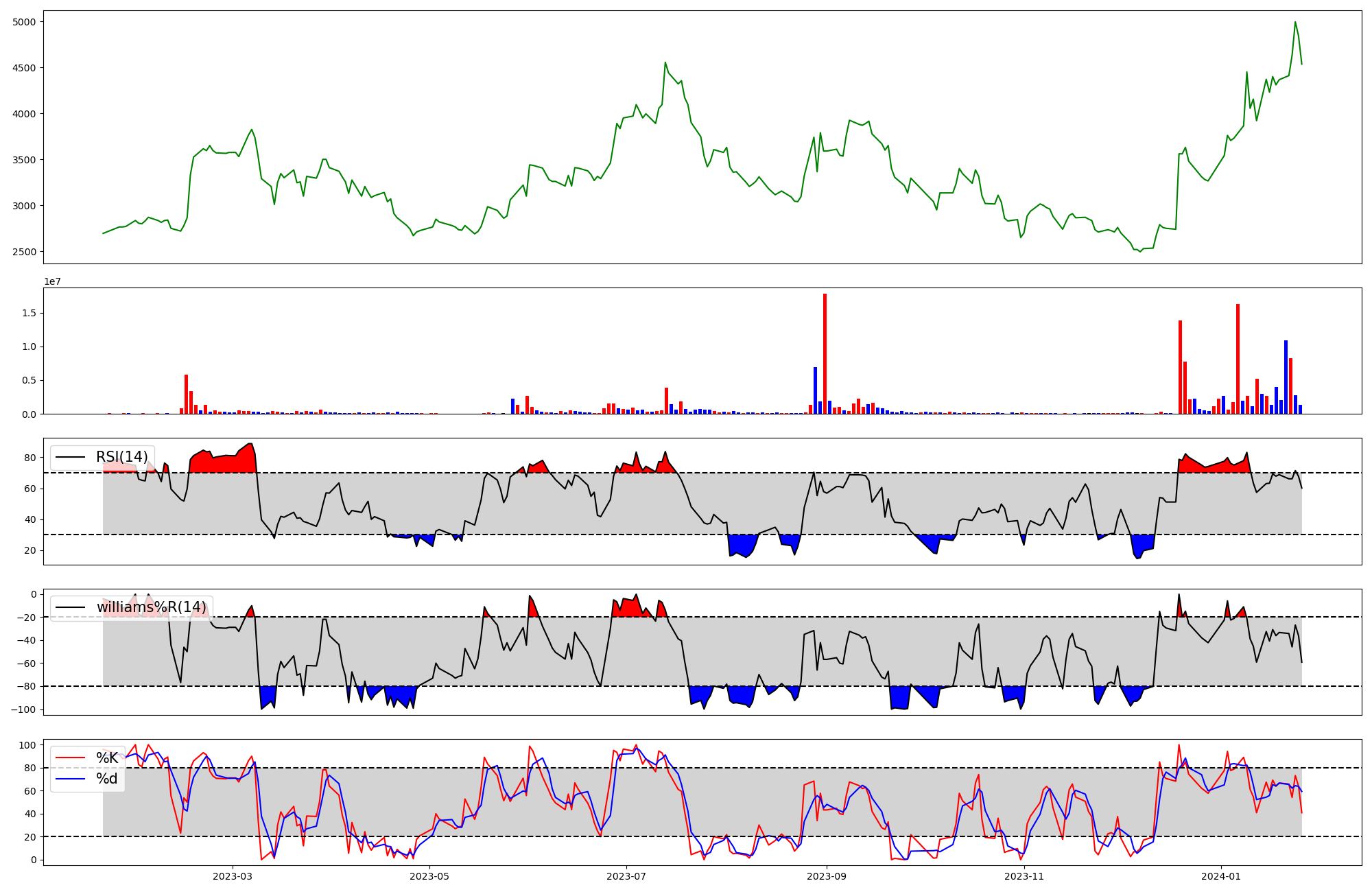The width and height of the screenshot is (1372, 892).
Task: Click the 2023-09 x-axis date label
Action: click(x=827, y=876)
